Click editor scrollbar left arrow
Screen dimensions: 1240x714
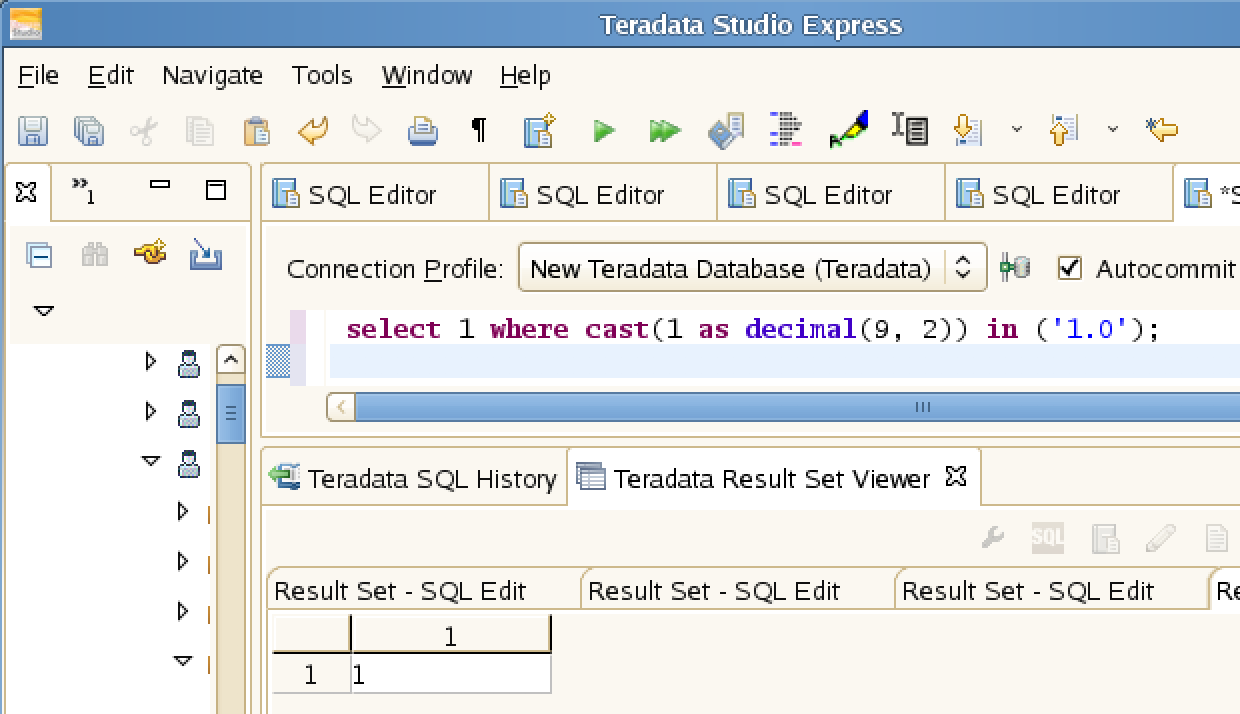pyautogui.click(x=341, y=407)
